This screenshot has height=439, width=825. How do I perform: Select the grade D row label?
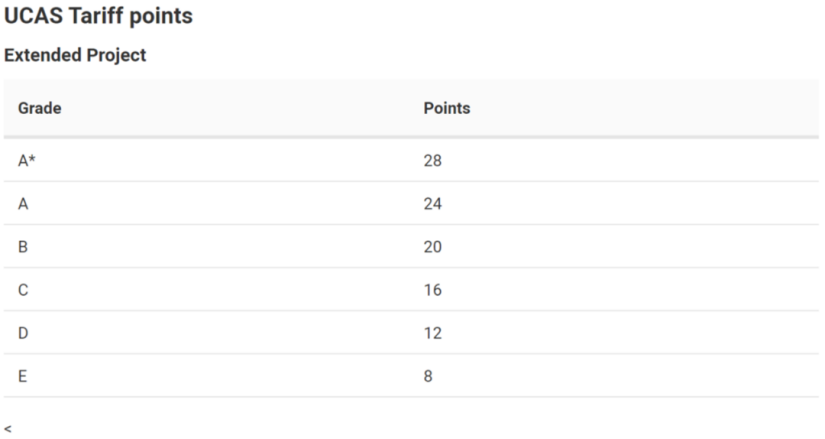click(23, 333)
